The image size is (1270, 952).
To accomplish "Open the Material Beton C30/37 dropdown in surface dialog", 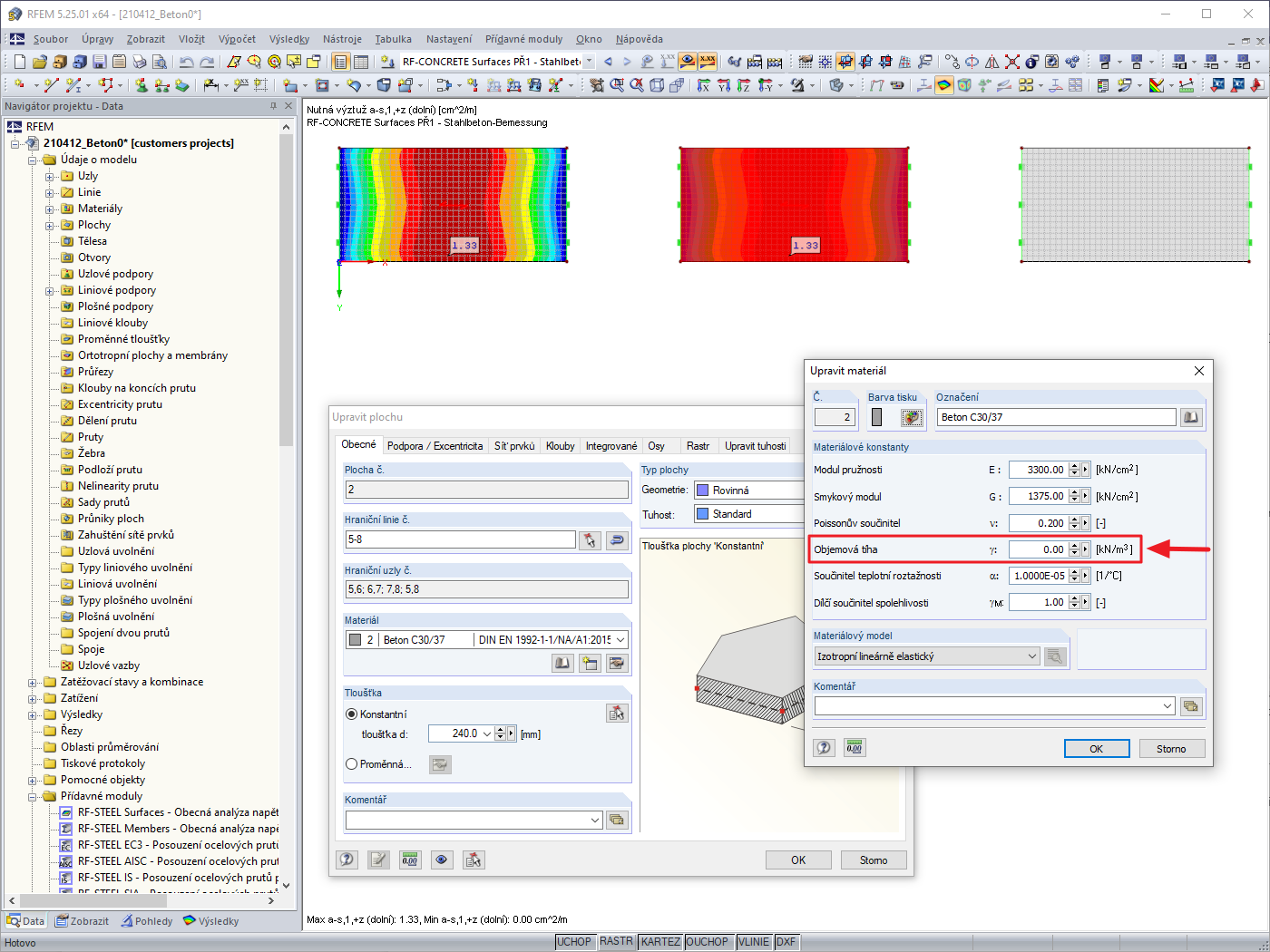I will [620, 640].
